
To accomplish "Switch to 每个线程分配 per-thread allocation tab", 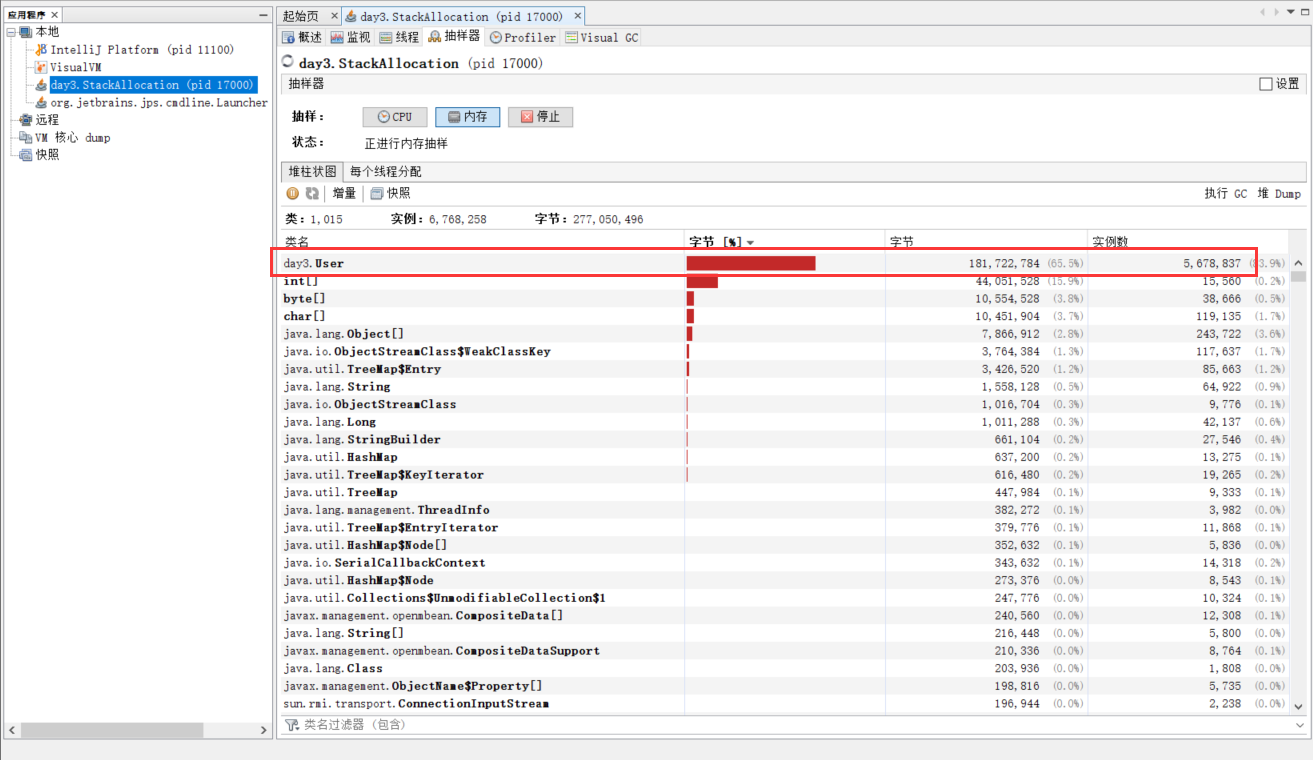I will tap(385, 171).
